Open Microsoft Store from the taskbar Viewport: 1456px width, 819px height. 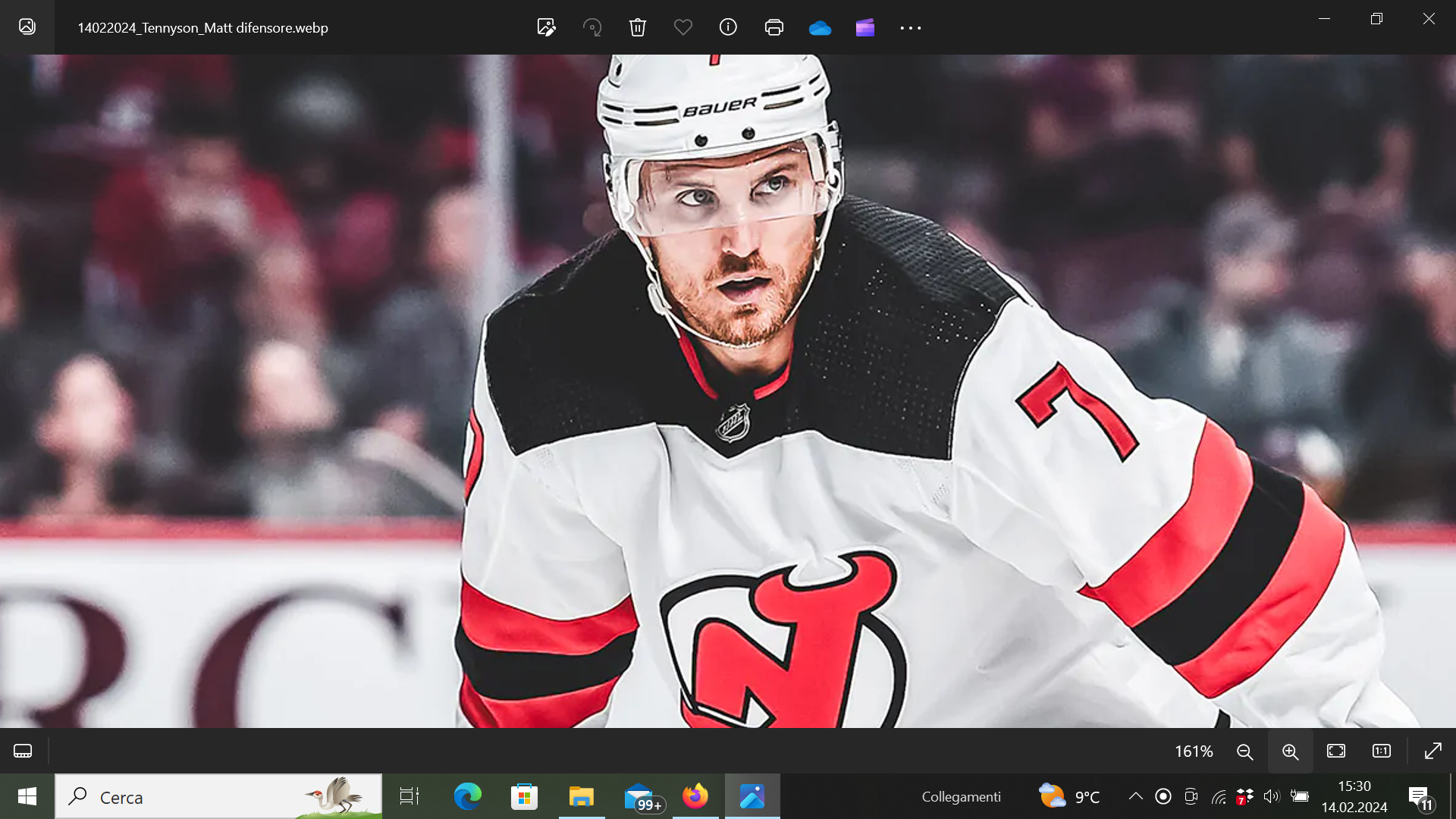(x=524, y=796)
